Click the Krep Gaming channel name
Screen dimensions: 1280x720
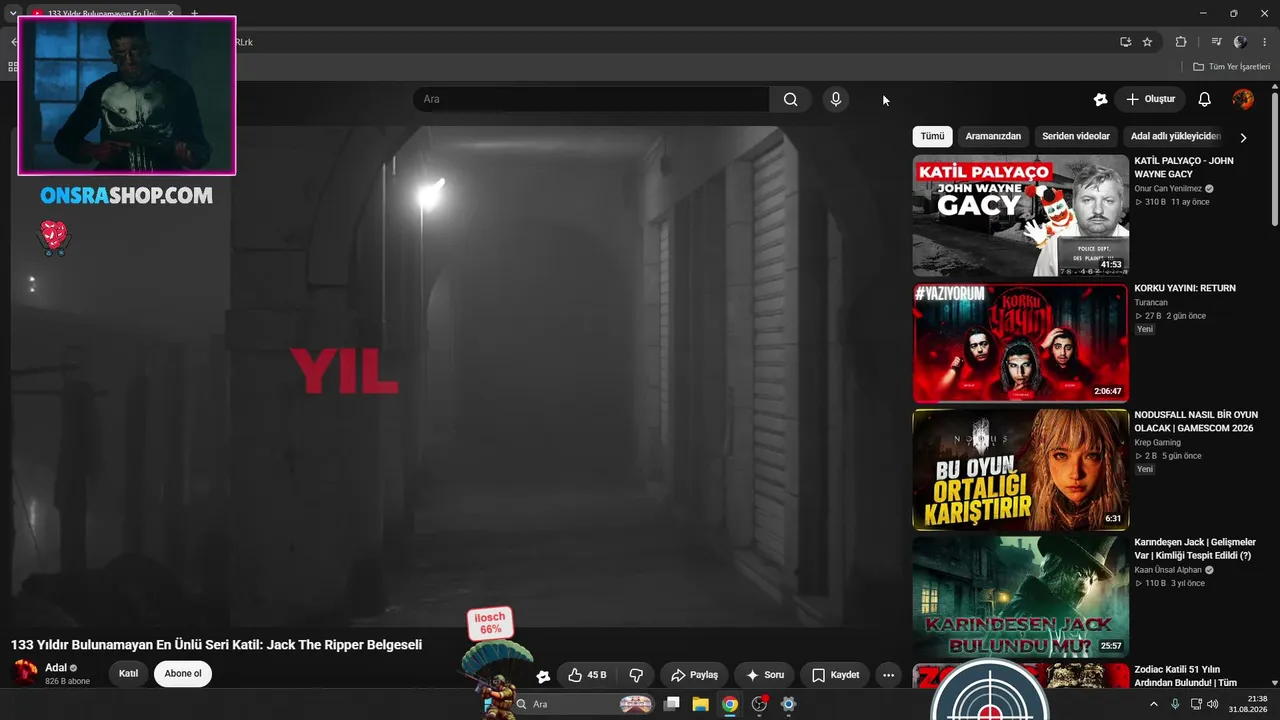pos(1157,443)
